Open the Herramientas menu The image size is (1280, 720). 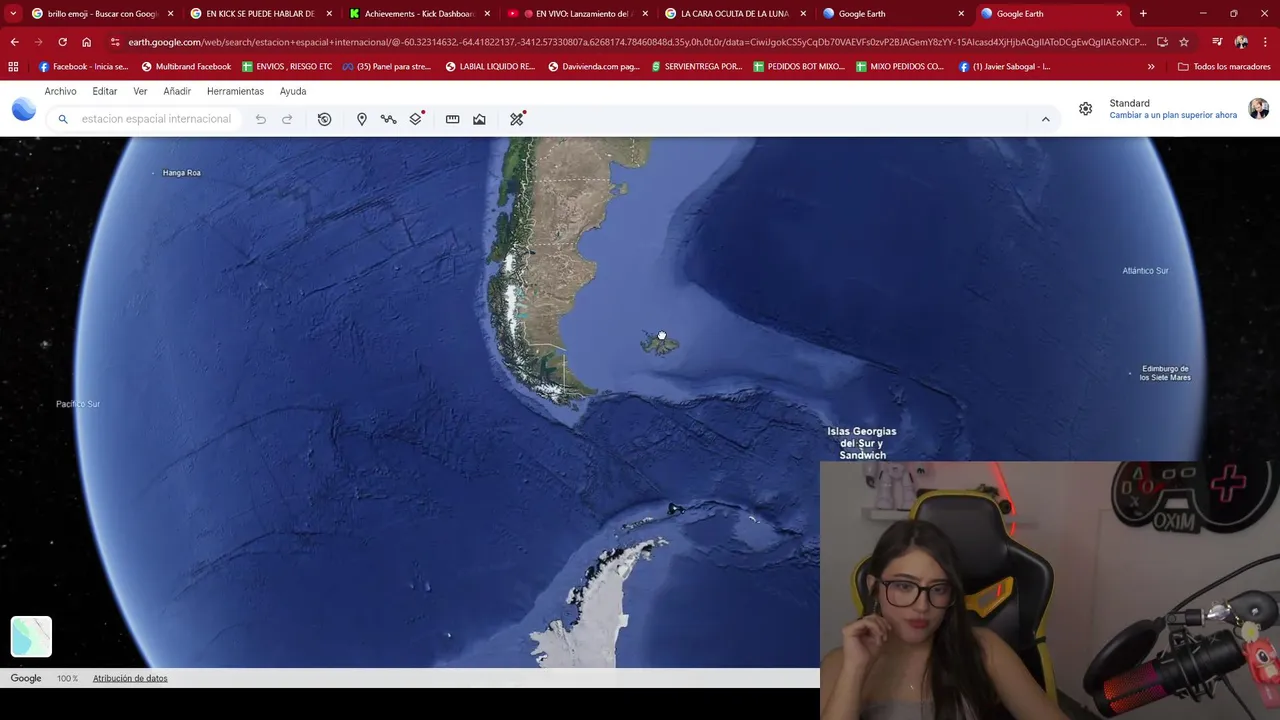pos(235,91)
